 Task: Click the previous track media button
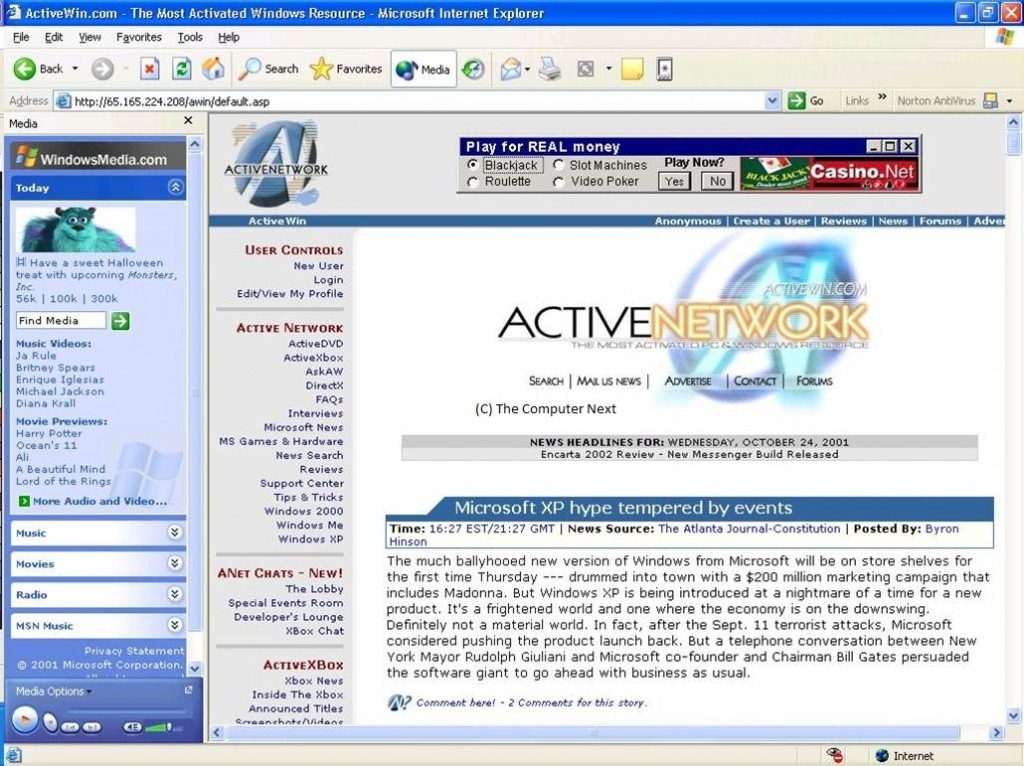pyautogui.click(x=71, y=727)
